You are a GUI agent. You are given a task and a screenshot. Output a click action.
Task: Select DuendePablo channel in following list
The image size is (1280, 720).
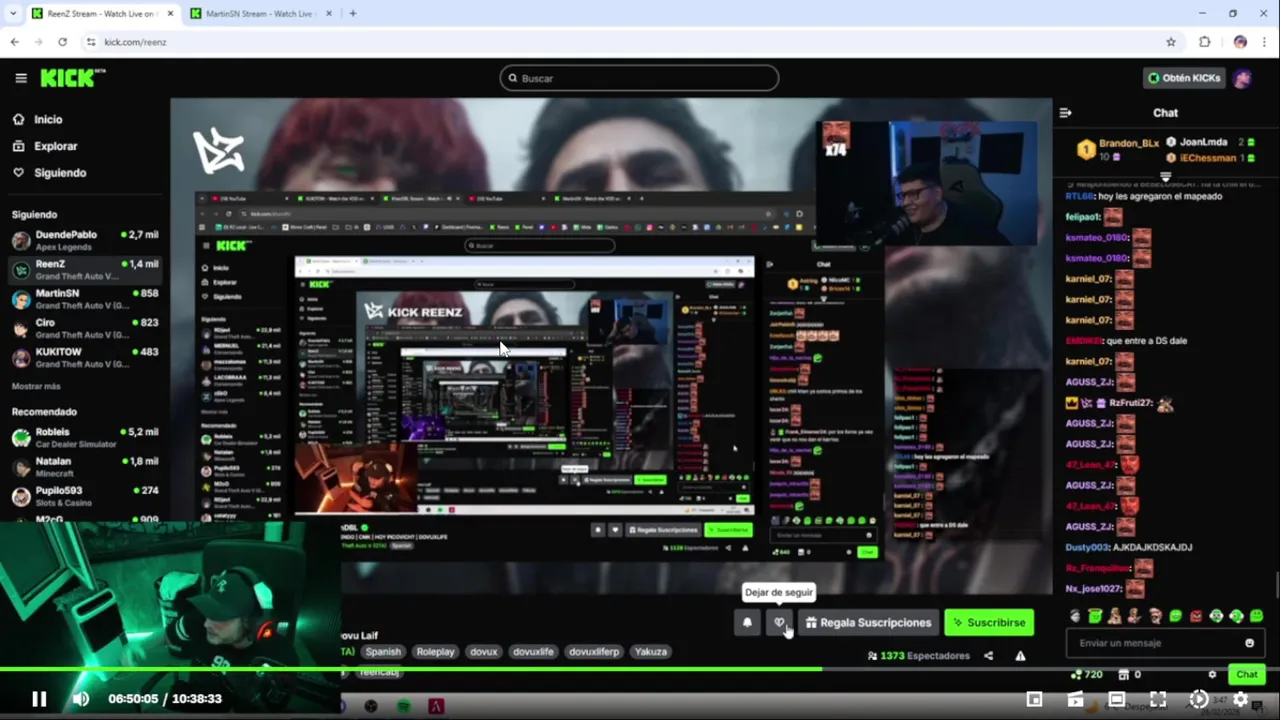85,241
